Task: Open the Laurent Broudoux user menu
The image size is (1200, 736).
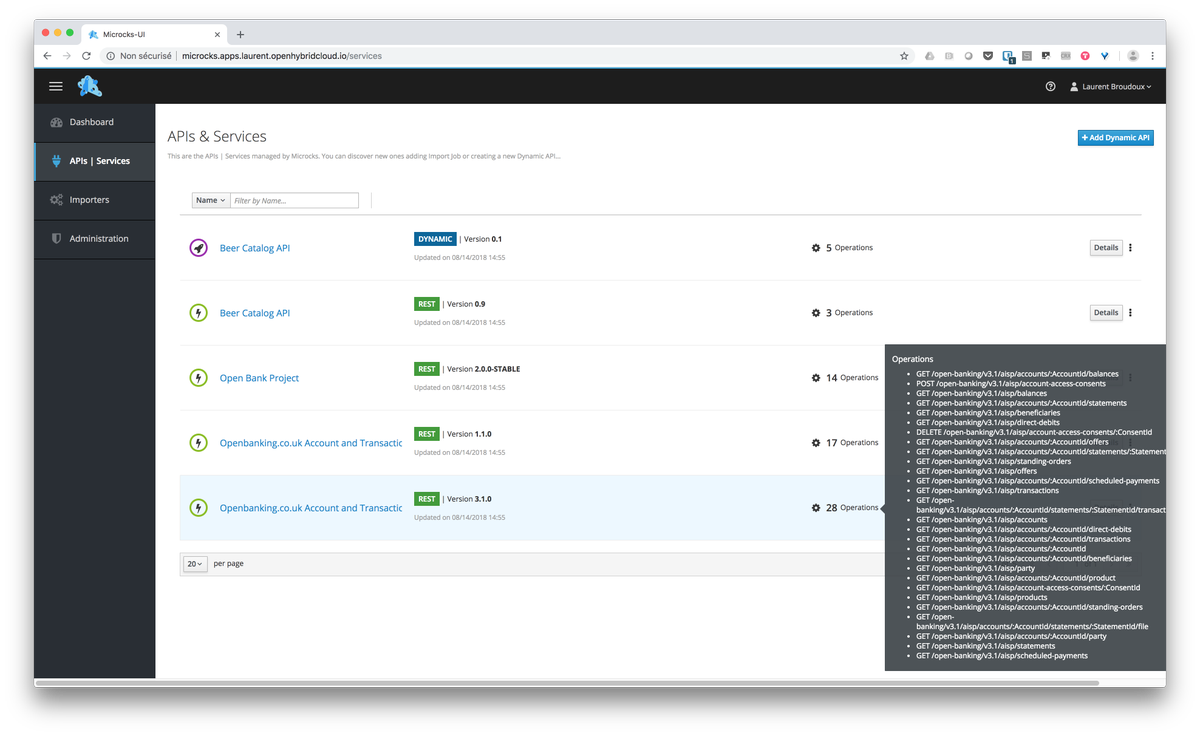Action: [1111, 87]
